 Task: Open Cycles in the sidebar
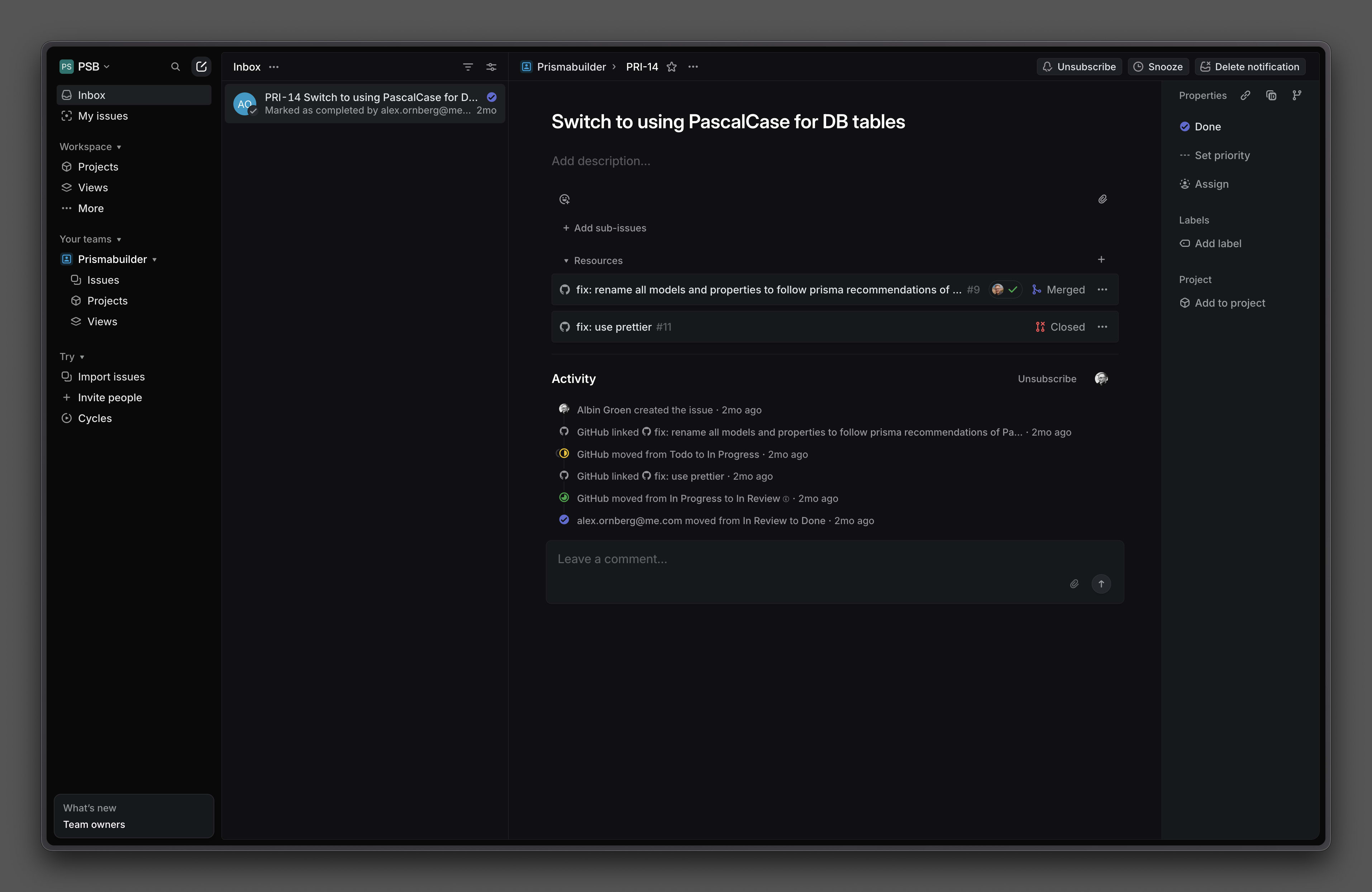point(95,418)
